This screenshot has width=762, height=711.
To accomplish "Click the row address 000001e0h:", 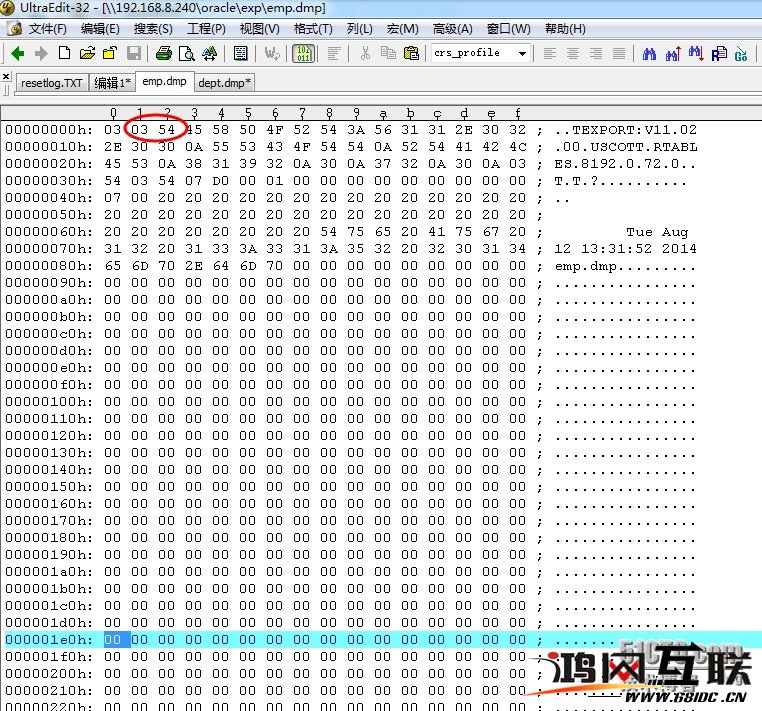I will (x=49, y=640).
